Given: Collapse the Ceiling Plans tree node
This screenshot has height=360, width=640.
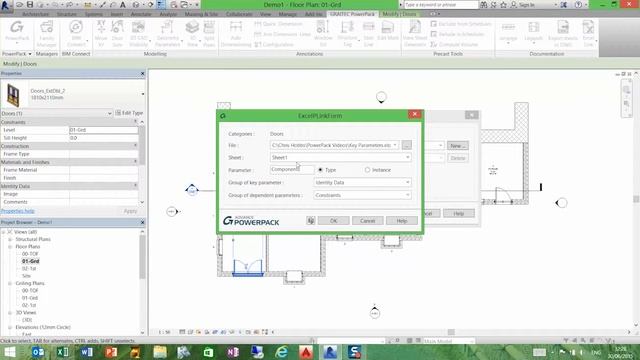Looking at the screenshot, I should point(10,283).
